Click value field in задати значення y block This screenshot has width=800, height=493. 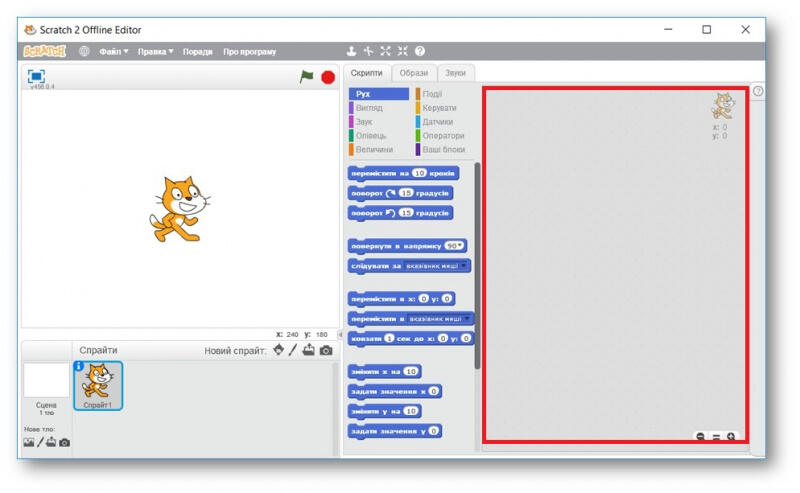pos(434,431)
